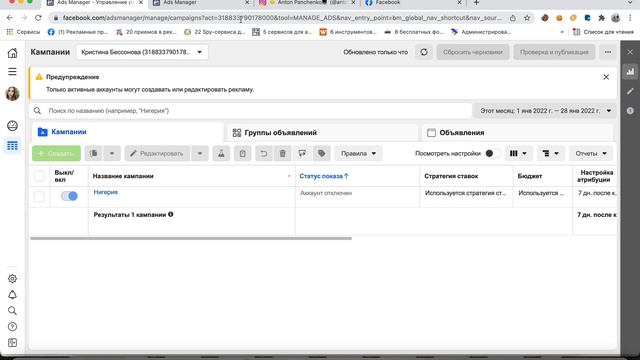The height and width of the screenshot is (360, 640).
Task: Click the Редактировать button
Action: 157,153
